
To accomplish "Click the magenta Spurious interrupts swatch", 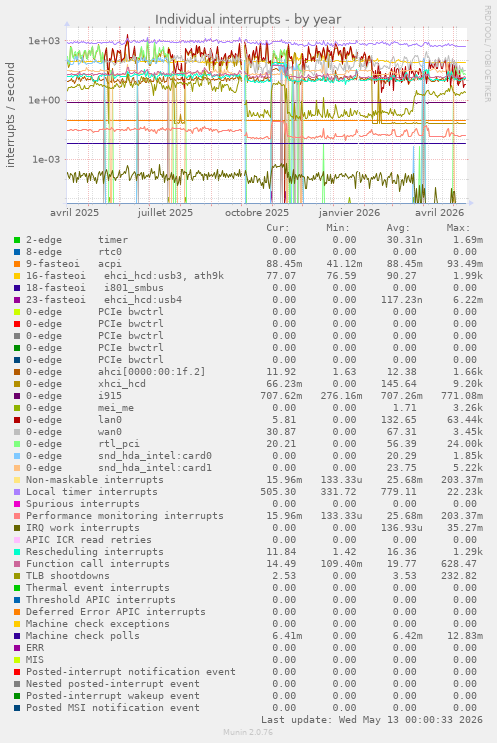I will tap(17, 504).
